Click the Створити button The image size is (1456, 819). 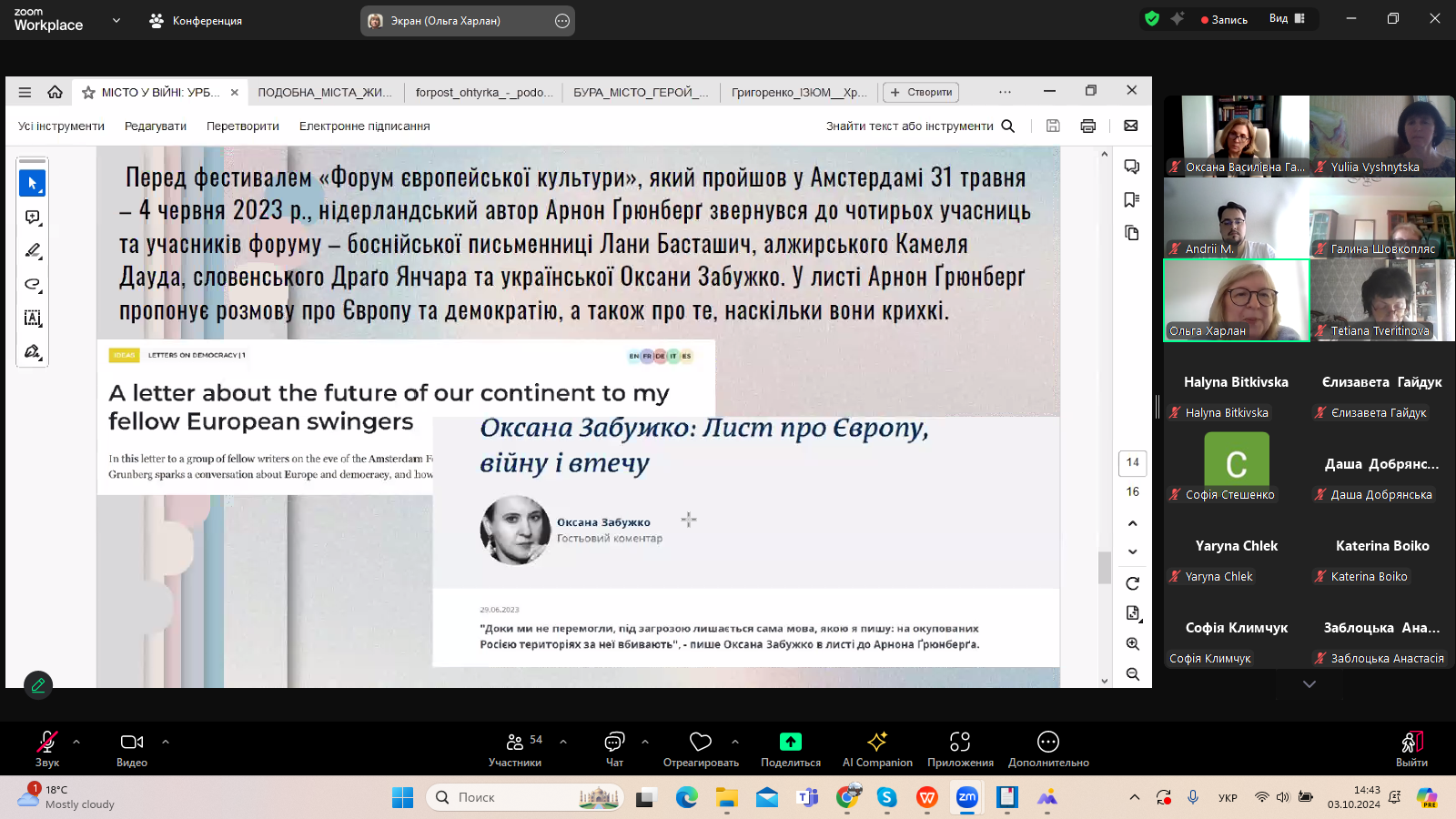click(921, 92)
